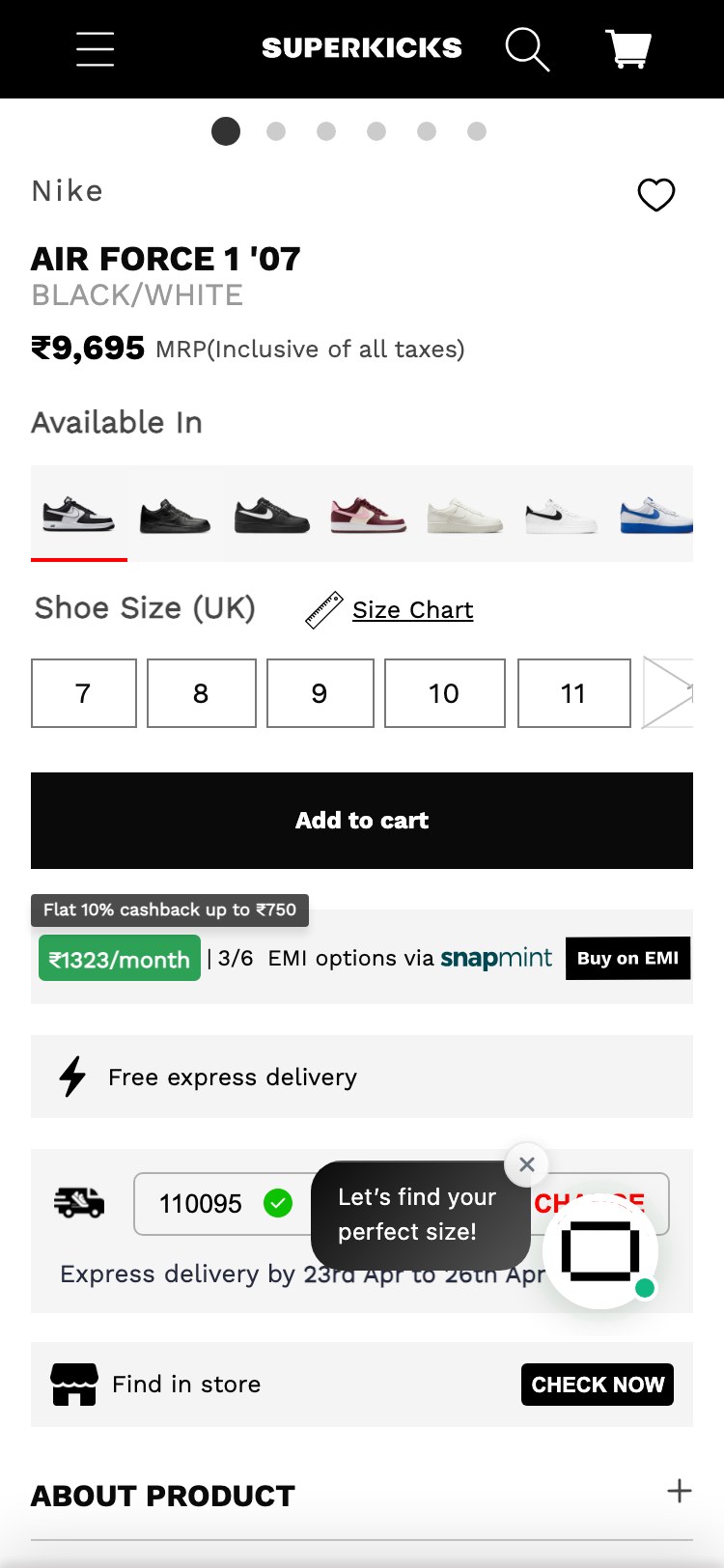The height and width of the screenshot is (1568, 724).
Task: Click the lightning icon for express delivery
Action: (72, 1077)
